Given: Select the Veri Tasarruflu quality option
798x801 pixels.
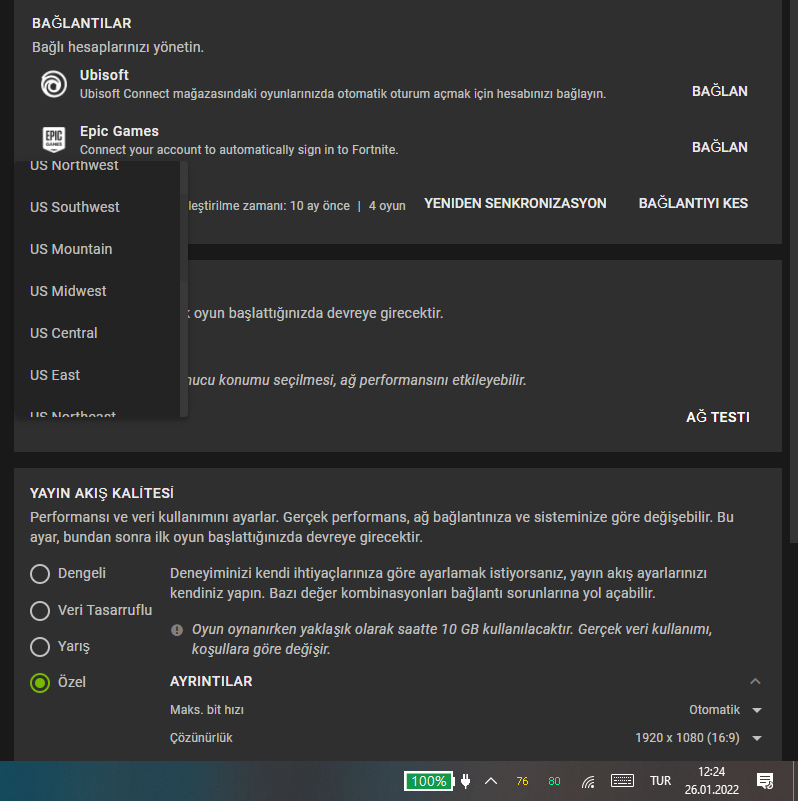Looking at the screenshot, I should click(x=91, y=610).
